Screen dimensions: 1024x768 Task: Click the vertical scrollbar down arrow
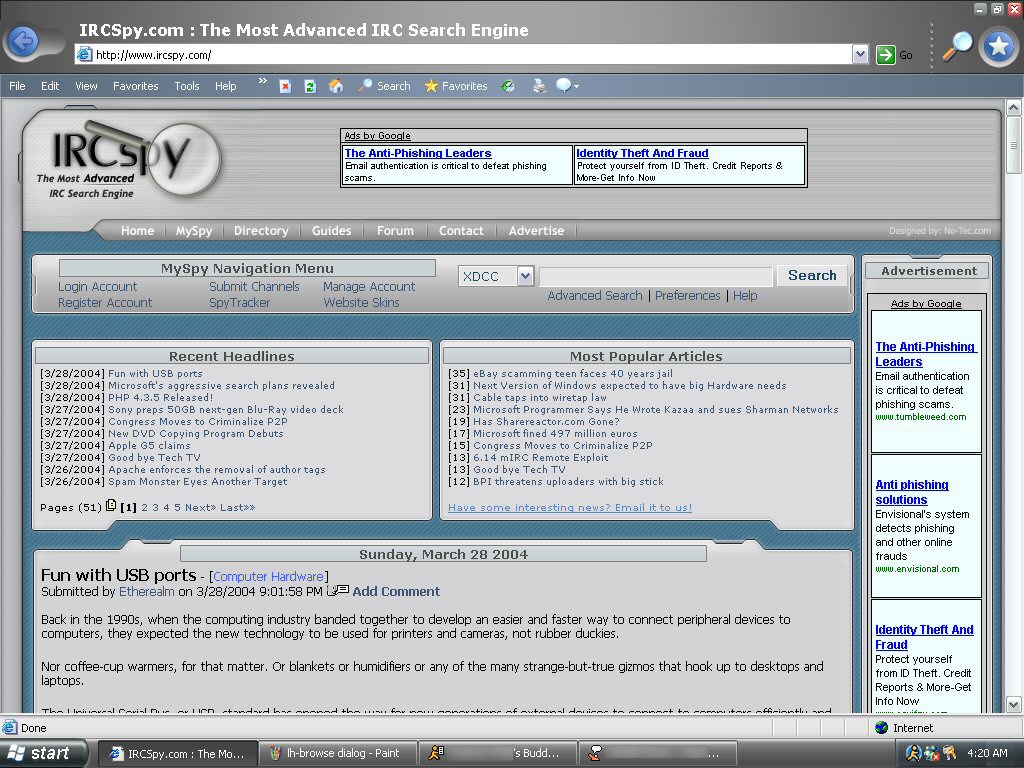(1013, 704)
